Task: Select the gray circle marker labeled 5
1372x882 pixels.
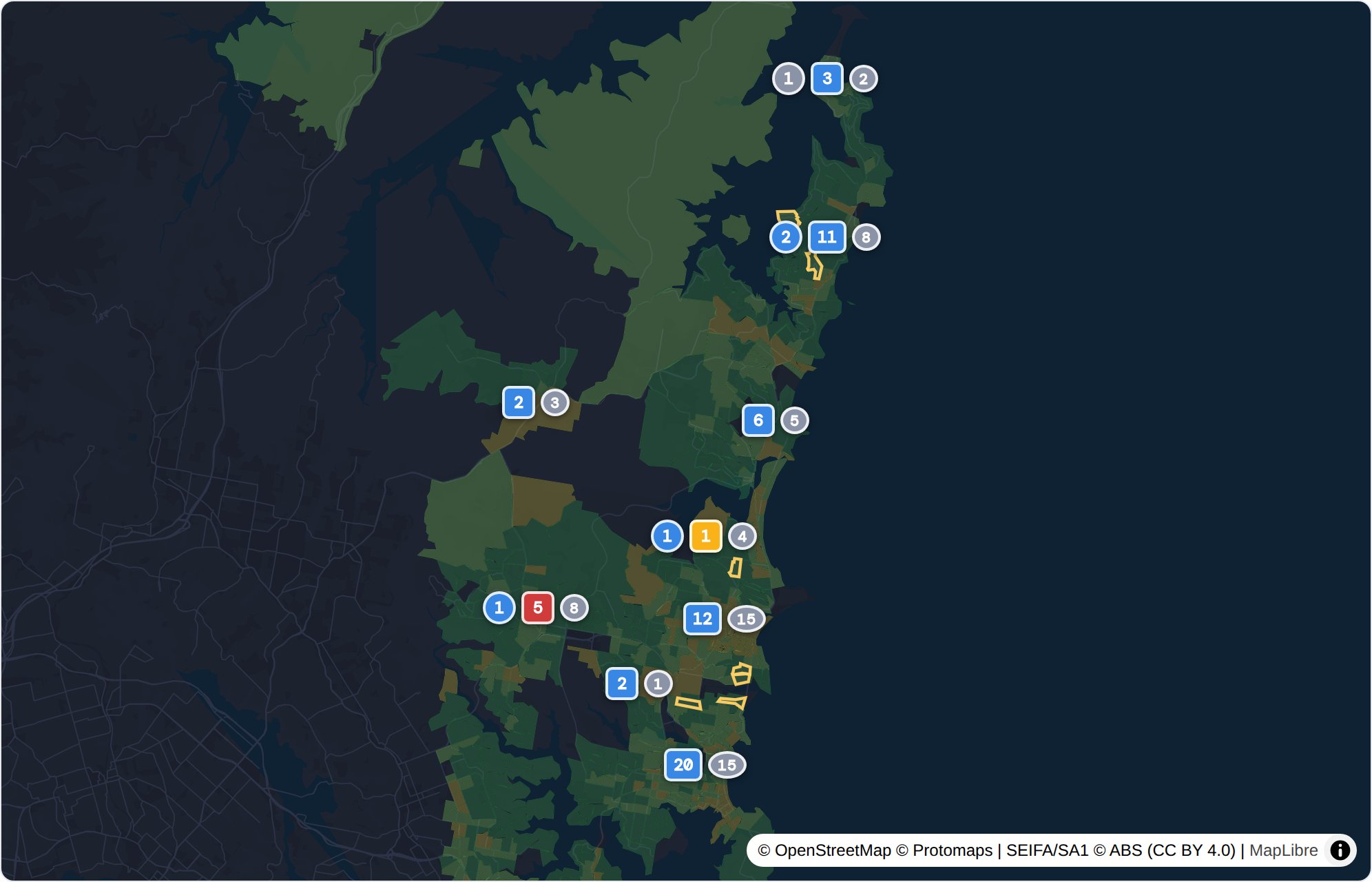Action: (x=795, y=420)
